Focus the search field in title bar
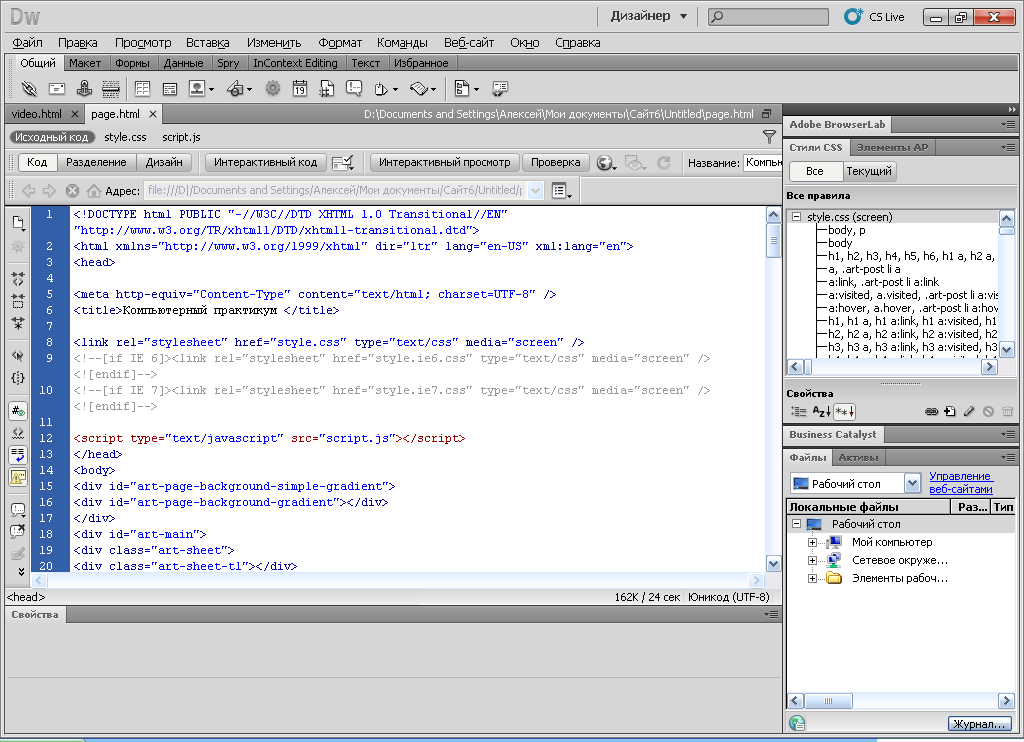 point(769,17)
